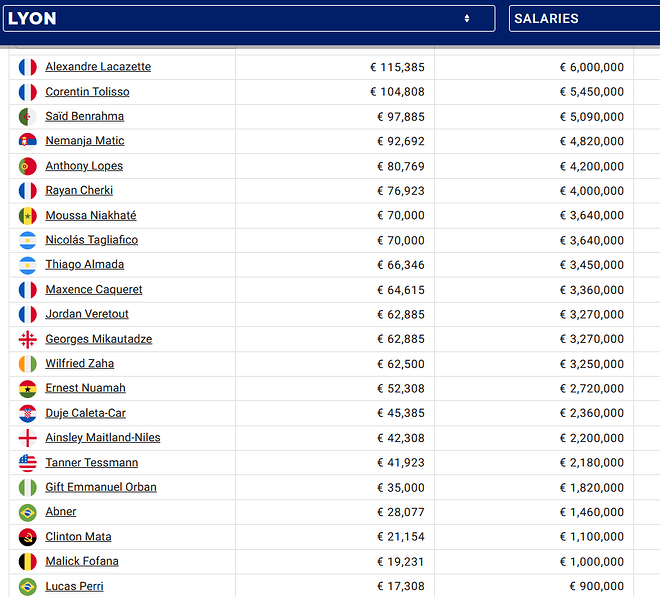Click the France flag beside Corentin Tolisso
The image size is (660, 597).
(x=28, y=92)
